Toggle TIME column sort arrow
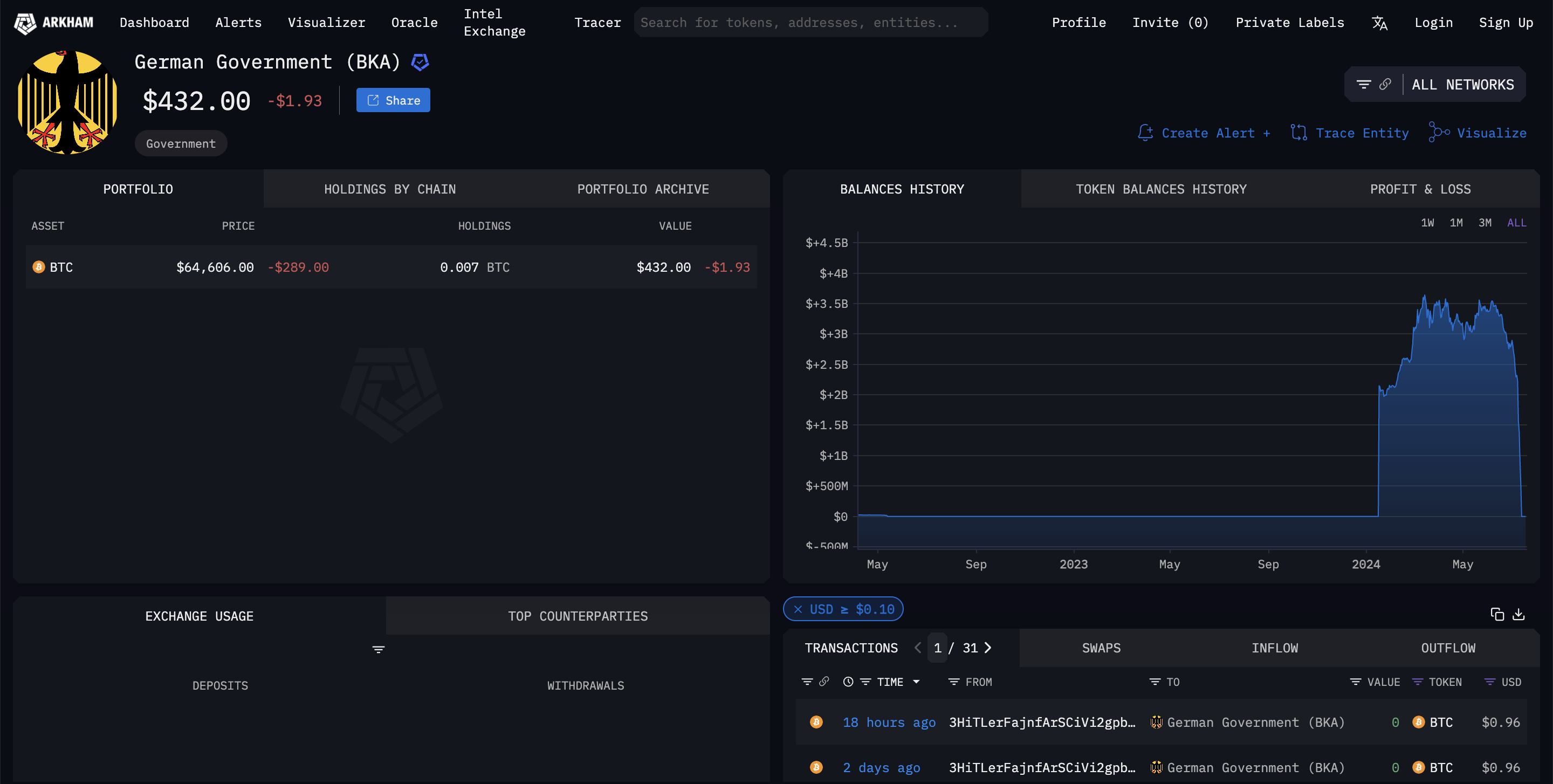This screenshot has width=1553, height=784. tap(916, 682)
